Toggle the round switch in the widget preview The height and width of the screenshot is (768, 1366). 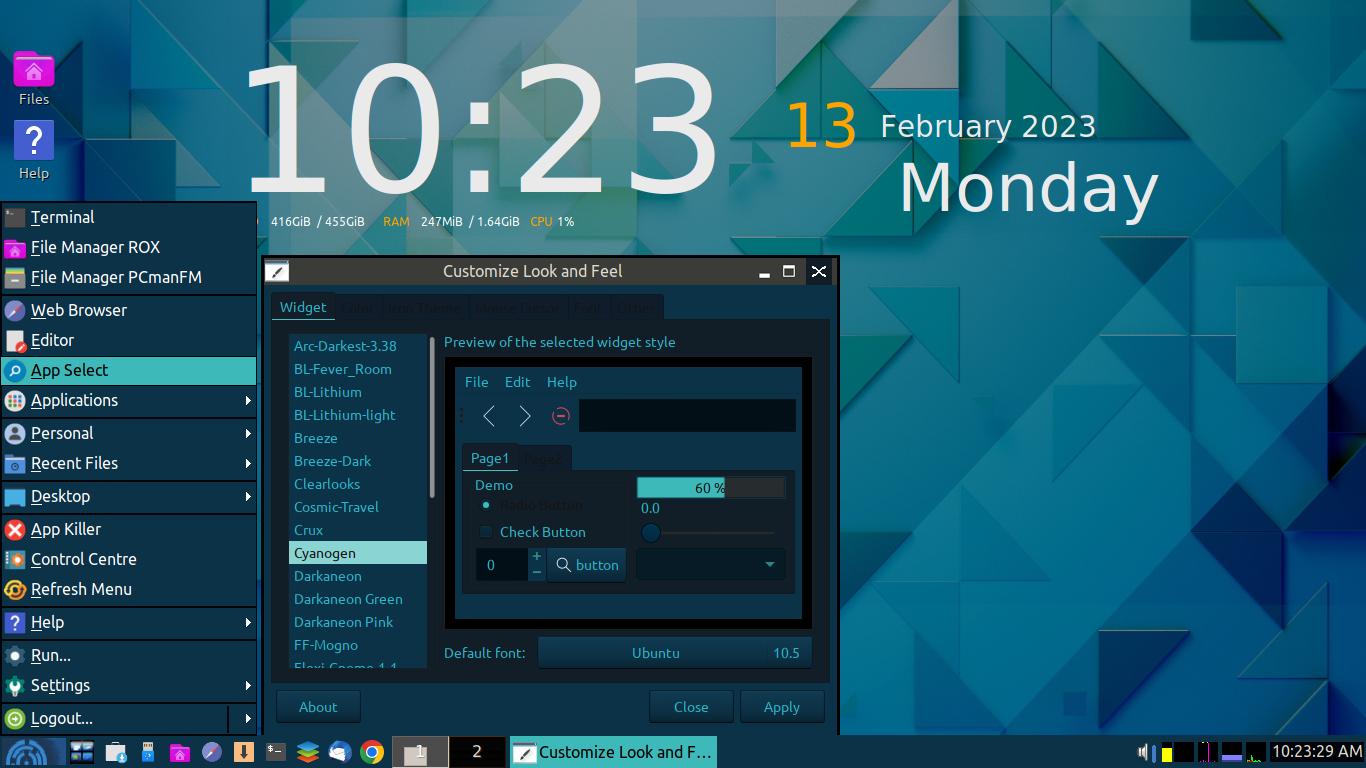pos(651,533)
